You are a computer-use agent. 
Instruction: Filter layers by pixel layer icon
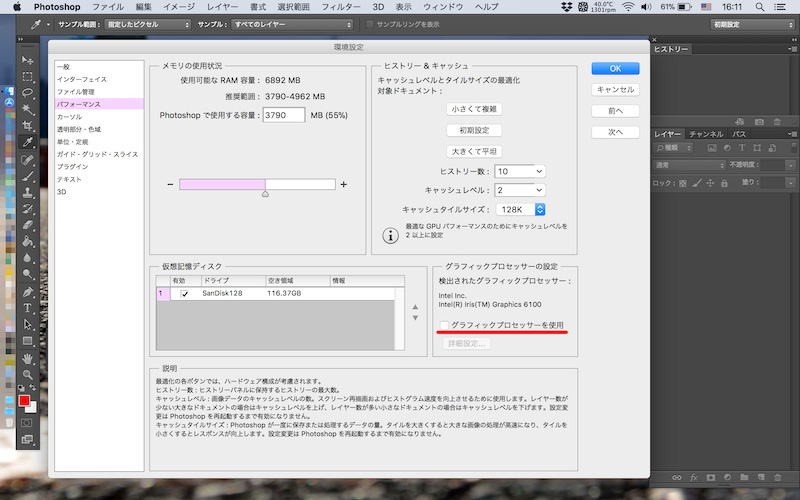(712, 148)
